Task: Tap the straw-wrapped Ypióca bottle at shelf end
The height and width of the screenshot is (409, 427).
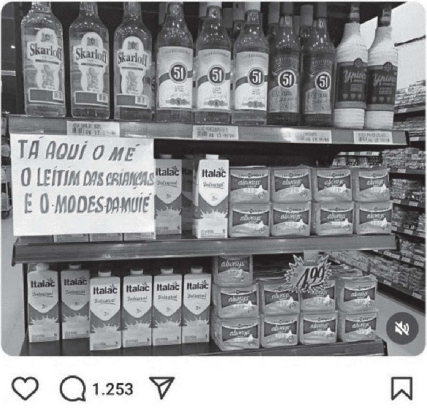Action: click(382, 68)
